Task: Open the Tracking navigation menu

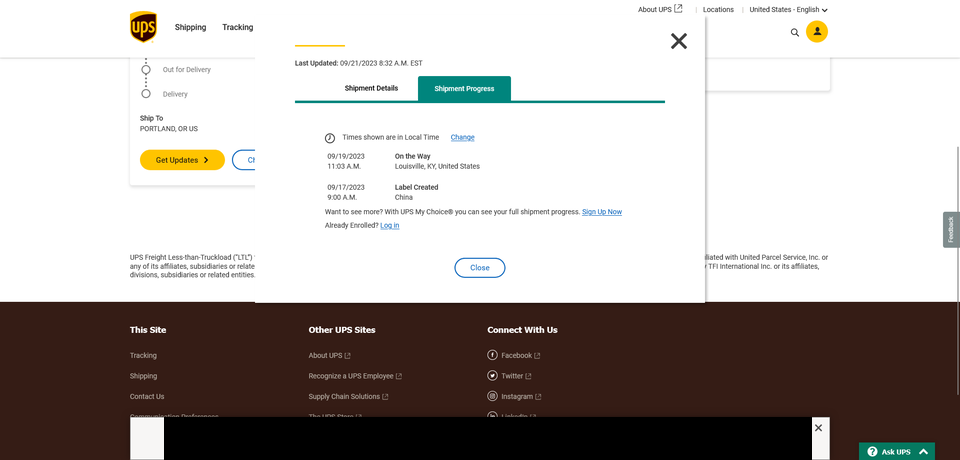Action: (x=238, y=27)
